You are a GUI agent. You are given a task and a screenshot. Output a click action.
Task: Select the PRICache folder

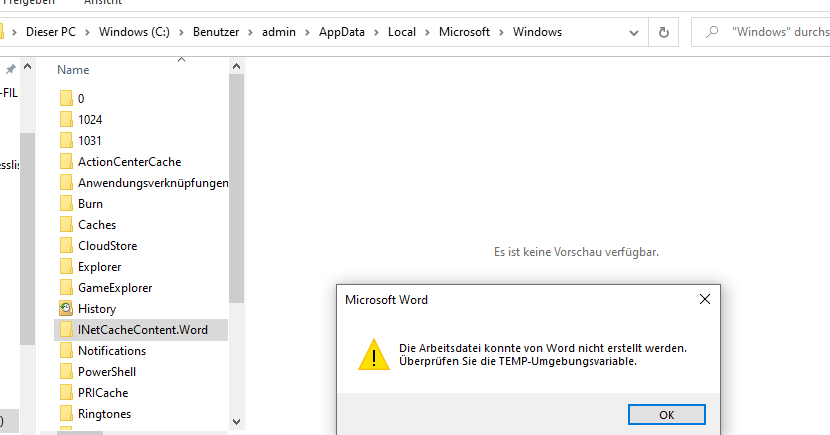point(103,393)
